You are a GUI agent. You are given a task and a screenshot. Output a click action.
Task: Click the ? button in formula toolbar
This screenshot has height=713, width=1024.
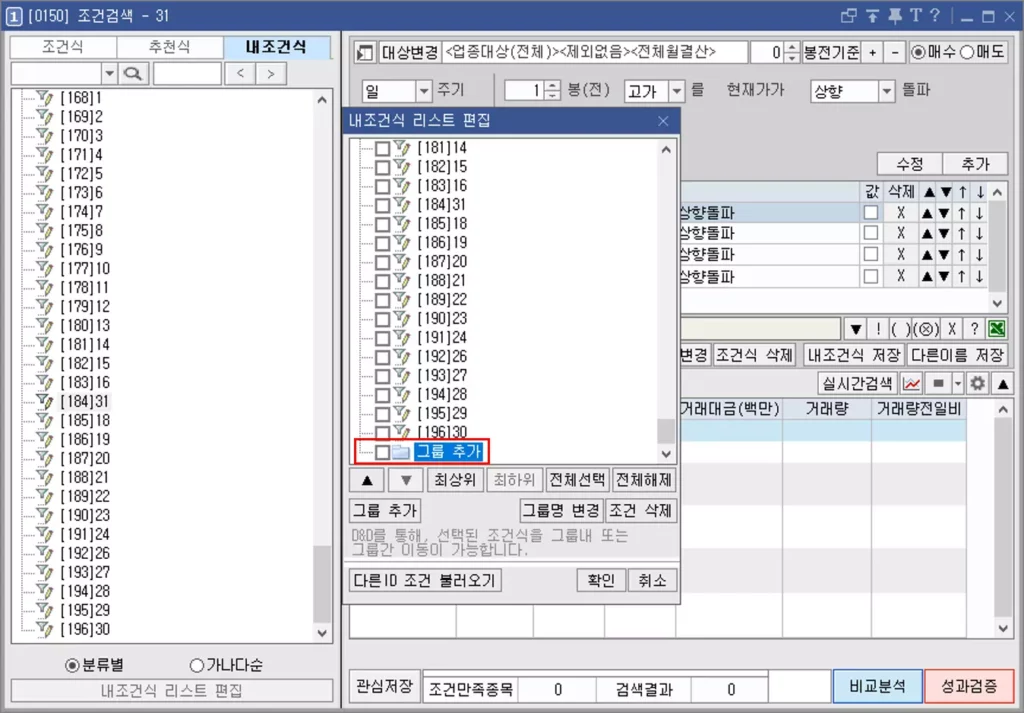[x=974, y=329]
